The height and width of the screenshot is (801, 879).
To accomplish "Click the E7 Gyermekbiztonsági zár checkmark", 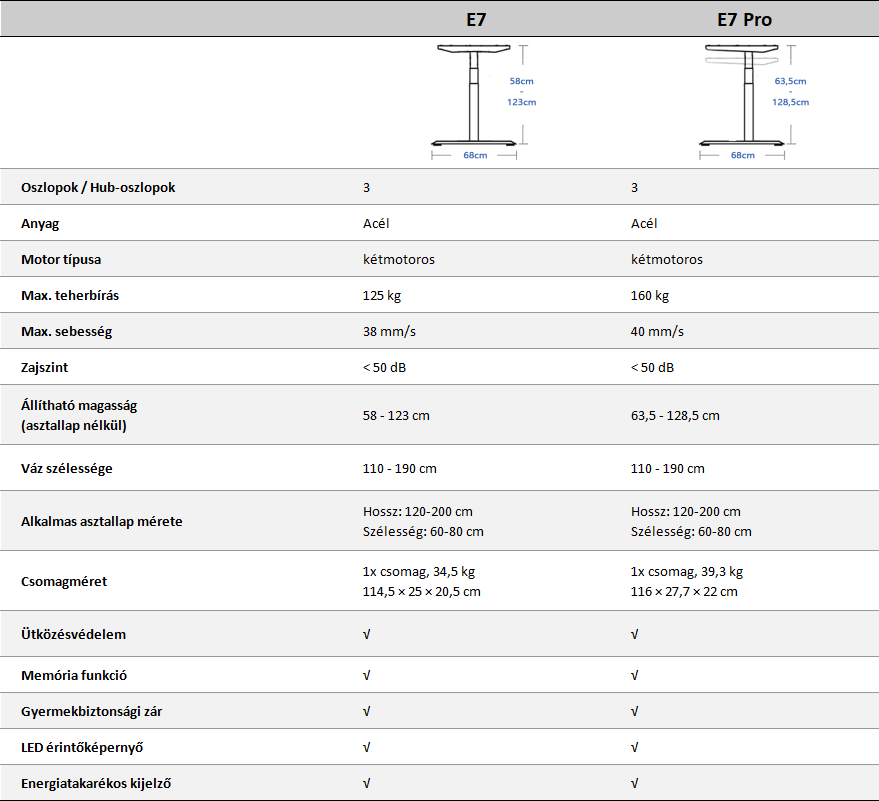I will (366, 712).
